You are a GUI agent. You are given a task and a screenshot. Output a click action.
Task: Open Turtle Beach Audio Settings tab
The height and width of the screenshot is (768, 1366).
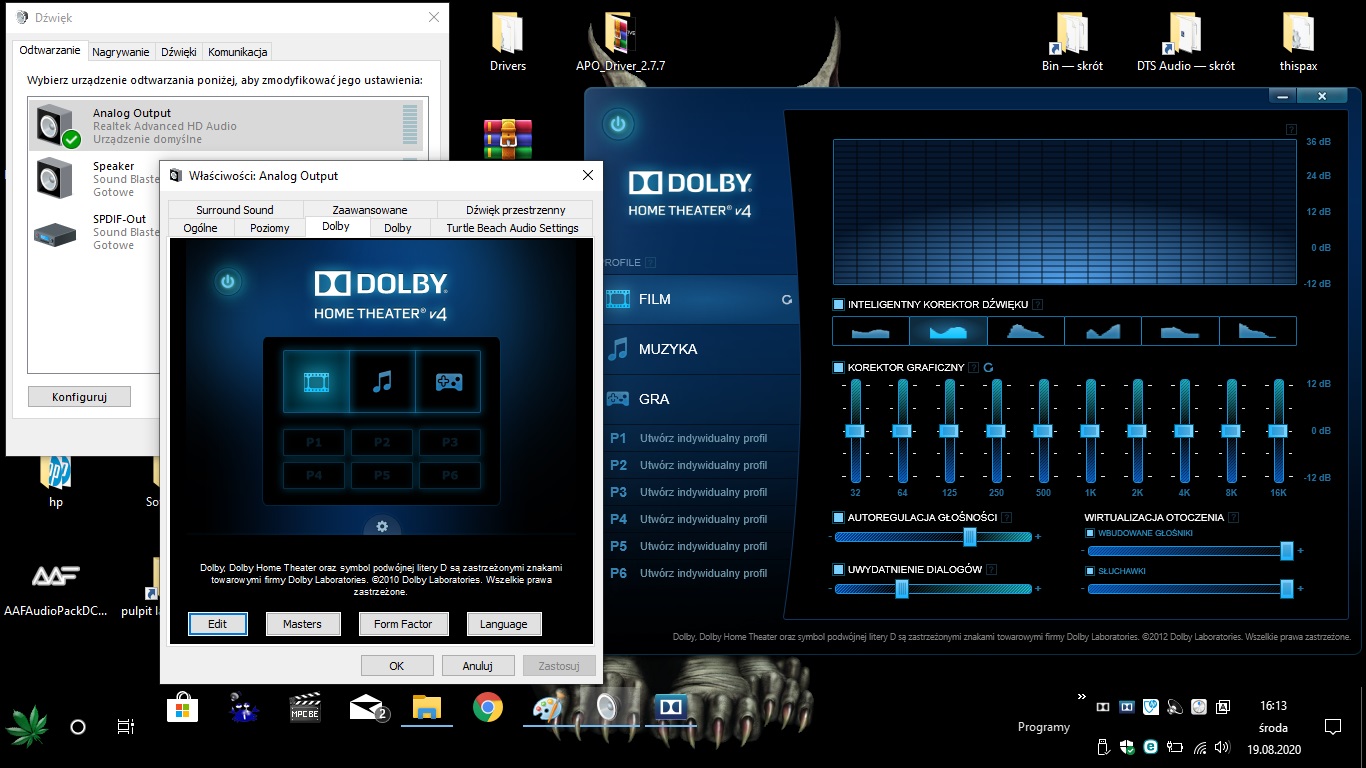(512, 228)
